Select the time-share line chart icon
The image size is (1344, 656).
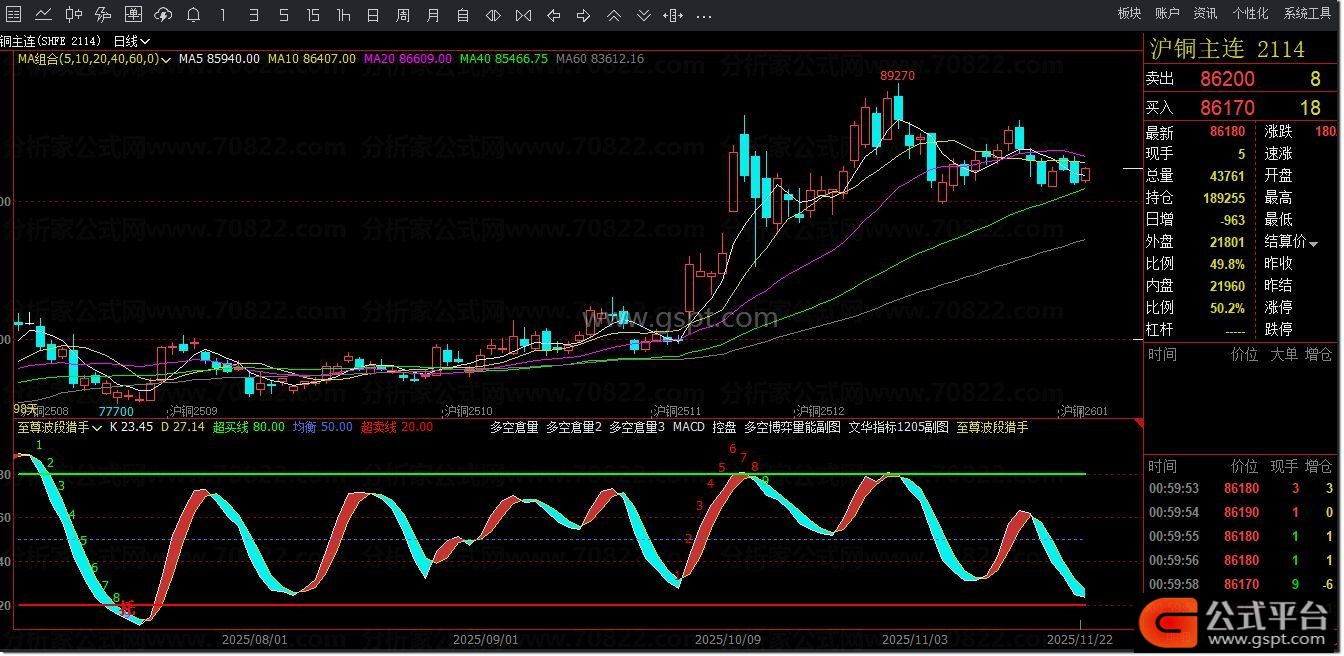point(43,15)
